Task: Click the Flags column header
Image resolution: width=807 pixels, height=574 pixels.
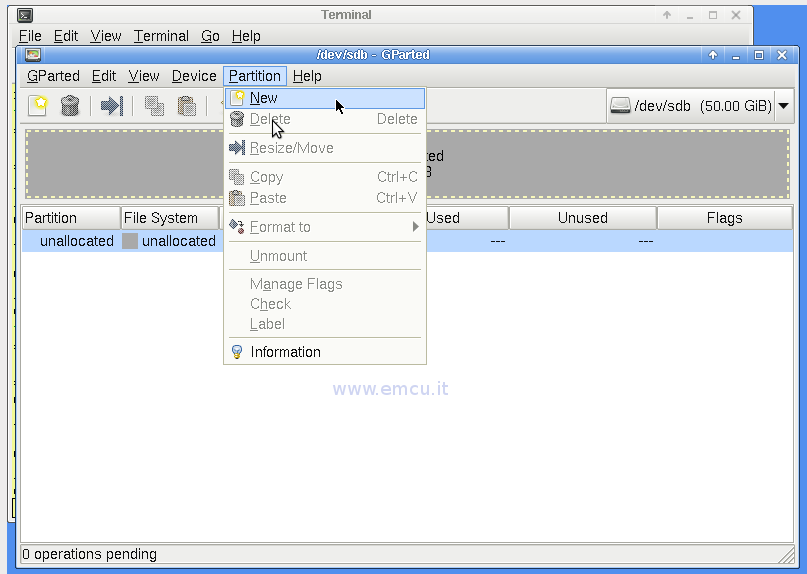Action: [x=725, y=218]
